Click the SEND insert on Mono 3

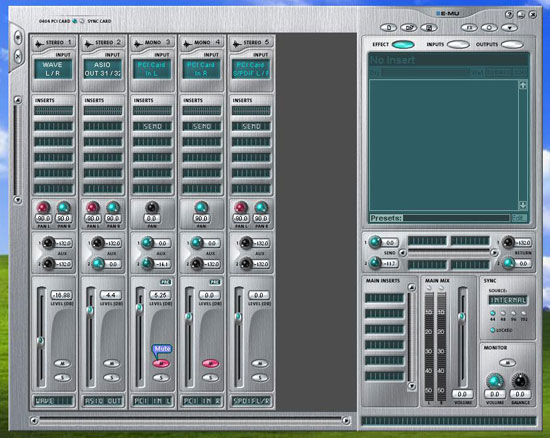click(x=152, y=126)
